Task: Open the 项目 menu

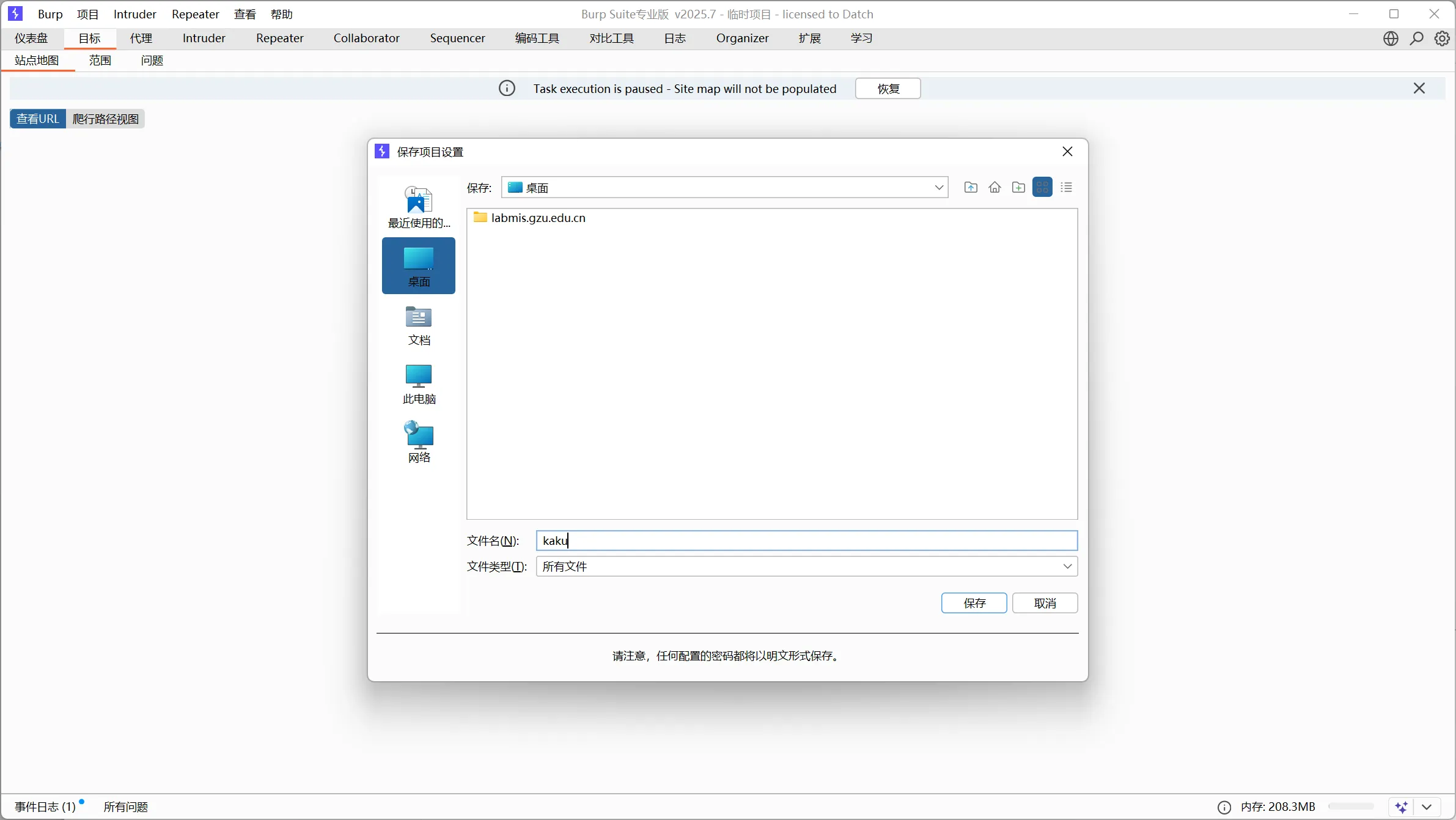Action: click(87, 14)
